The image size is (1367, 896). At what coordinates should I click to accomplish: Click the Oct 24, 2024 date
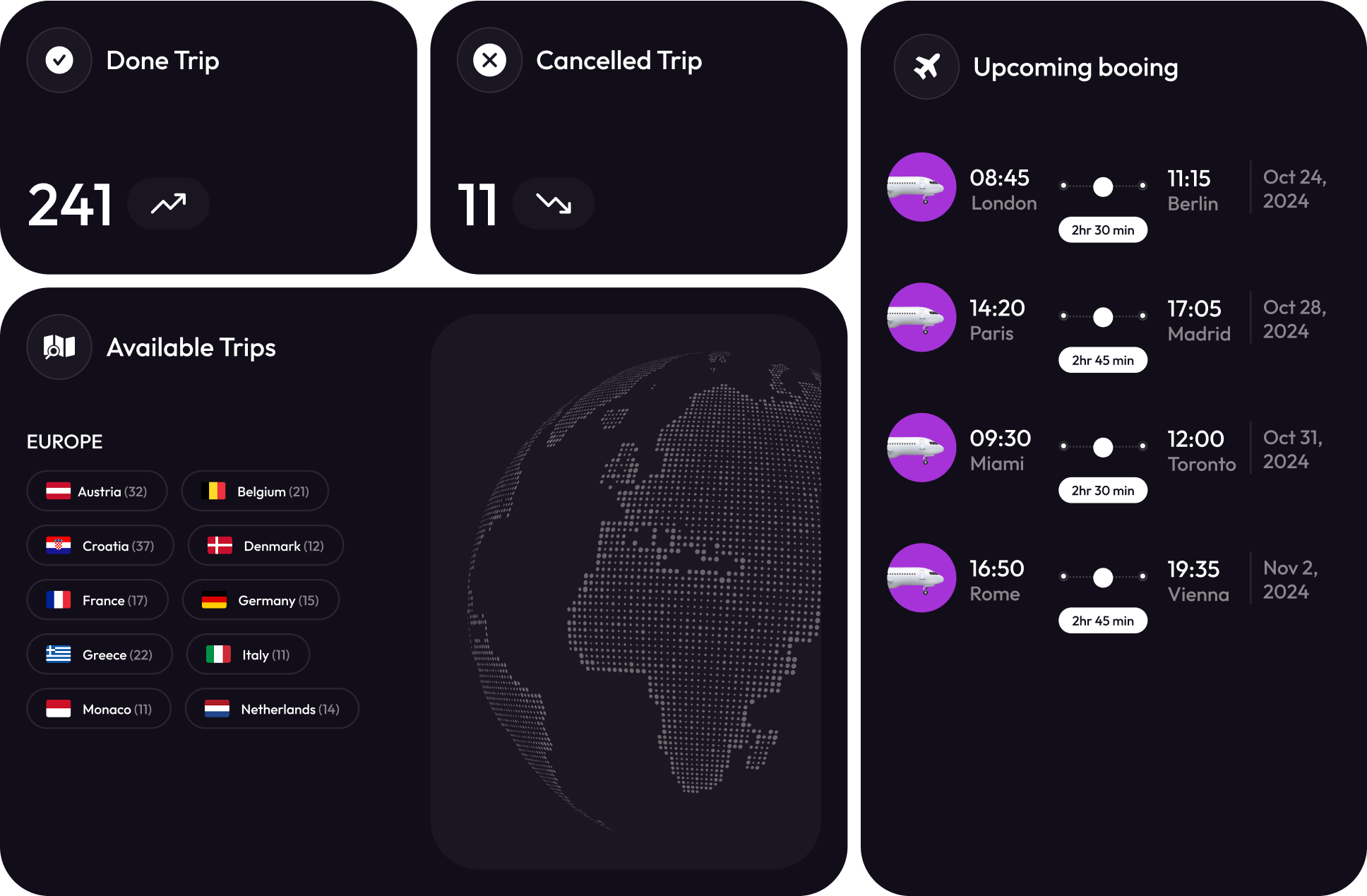(1294, 189)
